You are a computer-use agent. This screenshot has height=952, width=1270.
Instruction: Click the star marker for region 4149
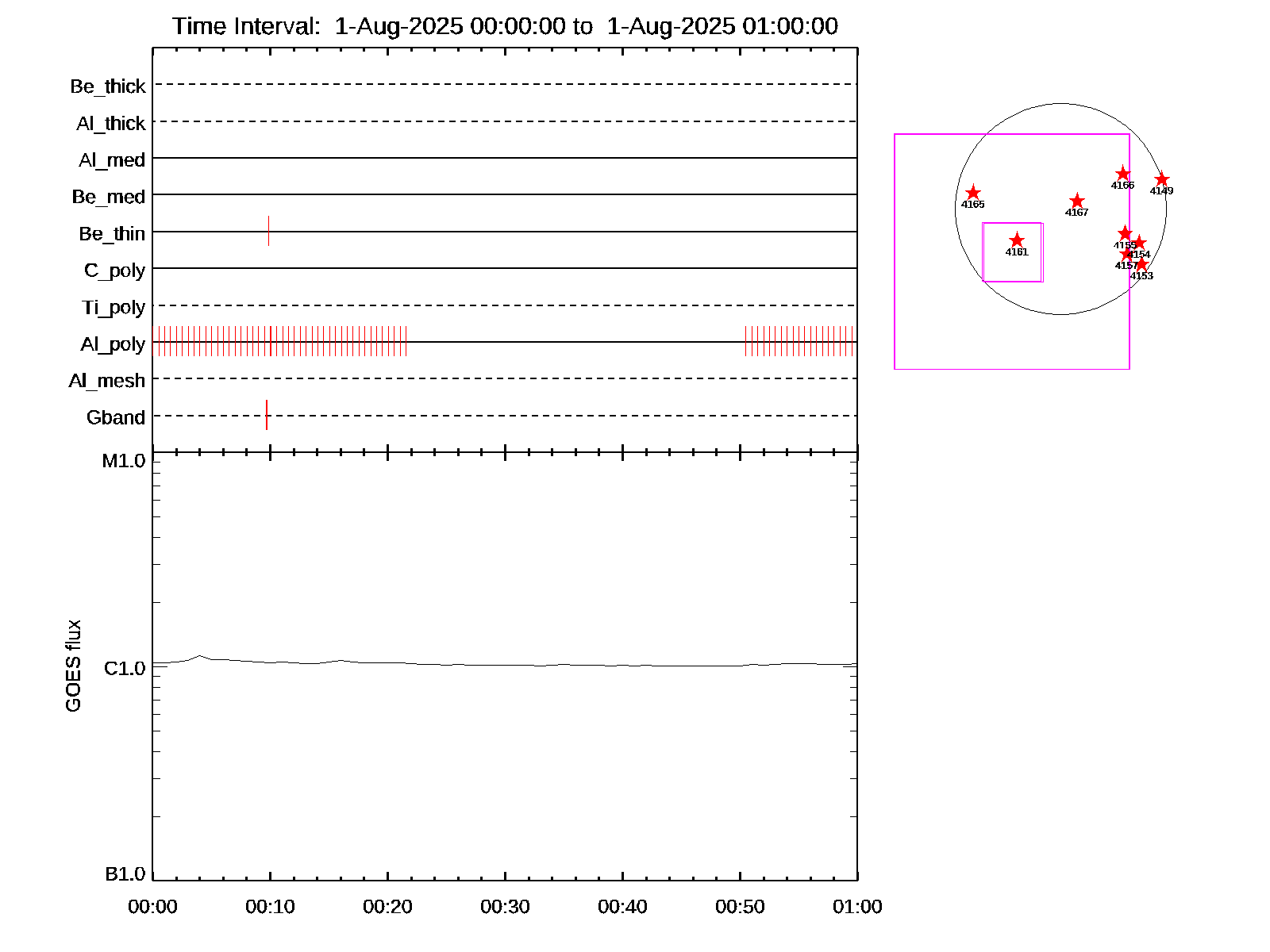pyautogui.click(x=1162, y=179)
